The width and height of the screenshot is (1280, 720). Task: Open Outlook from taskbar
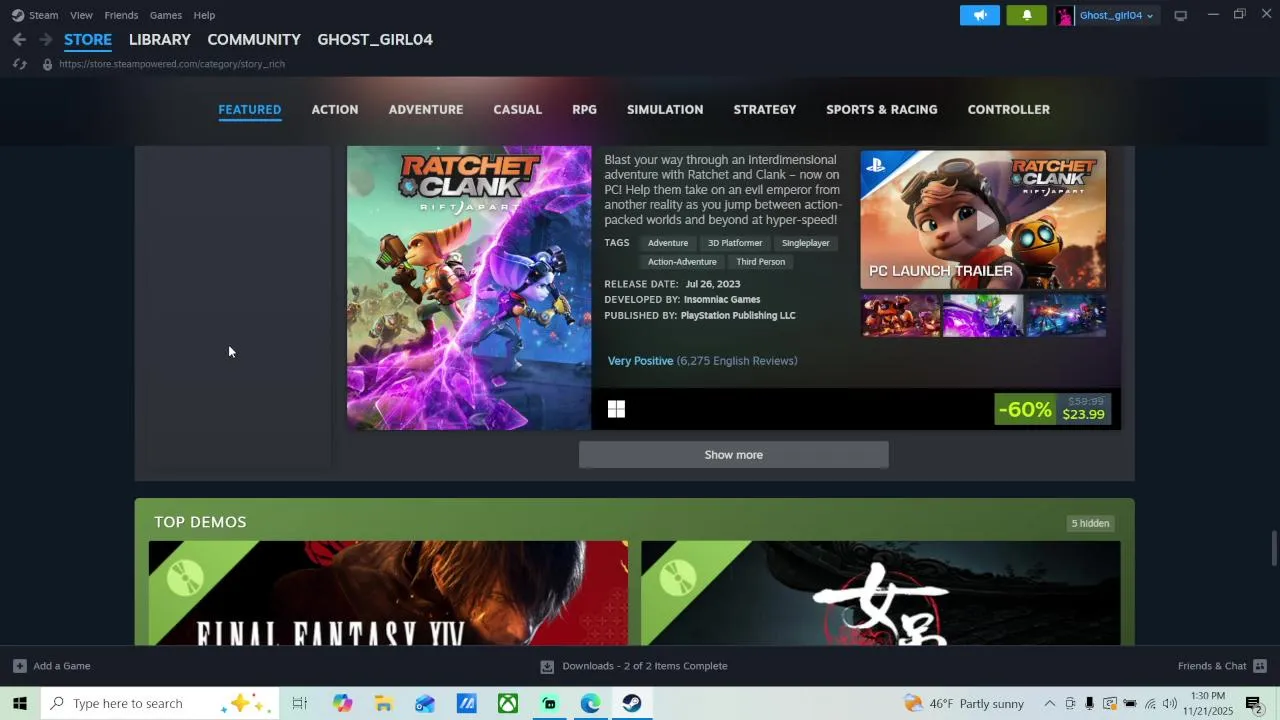[425, 703]
